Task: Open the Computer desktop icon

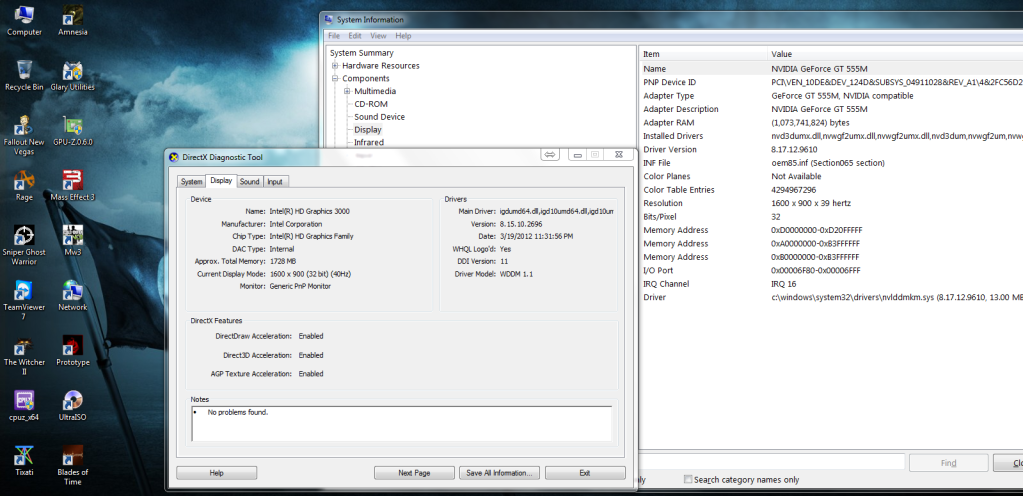Action: (x=24, y=20)
